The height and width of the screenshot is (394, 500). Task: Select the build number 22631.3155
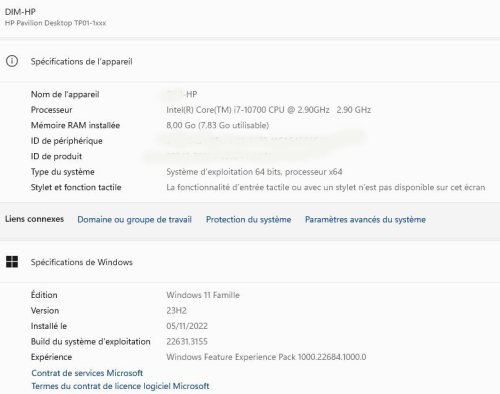tap(187, 342)
